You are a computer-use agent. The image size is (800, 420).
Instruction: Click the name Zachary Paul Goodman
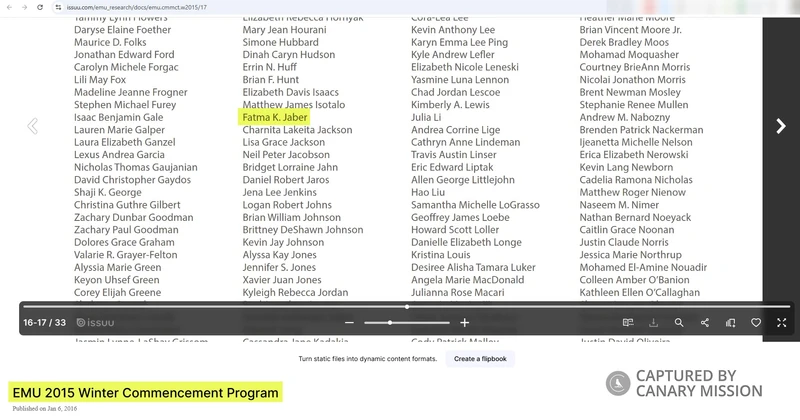[126, 230]
